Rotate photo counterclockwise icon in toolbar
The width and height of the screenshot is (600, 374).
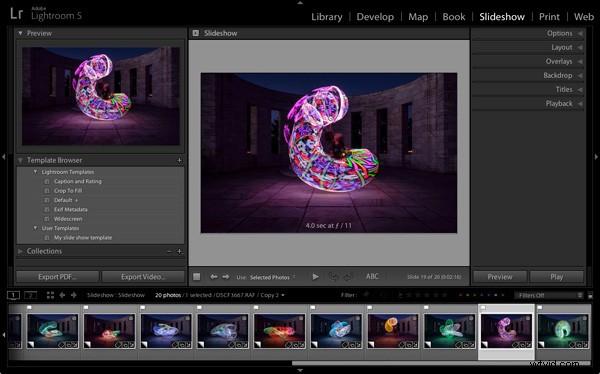coord(334,276)
